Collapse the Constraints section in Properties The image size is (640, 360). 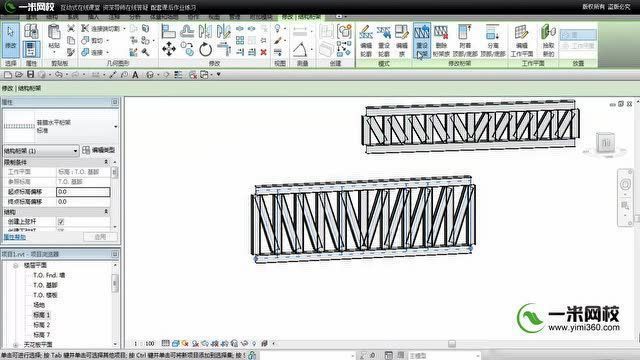coord(106,162)
